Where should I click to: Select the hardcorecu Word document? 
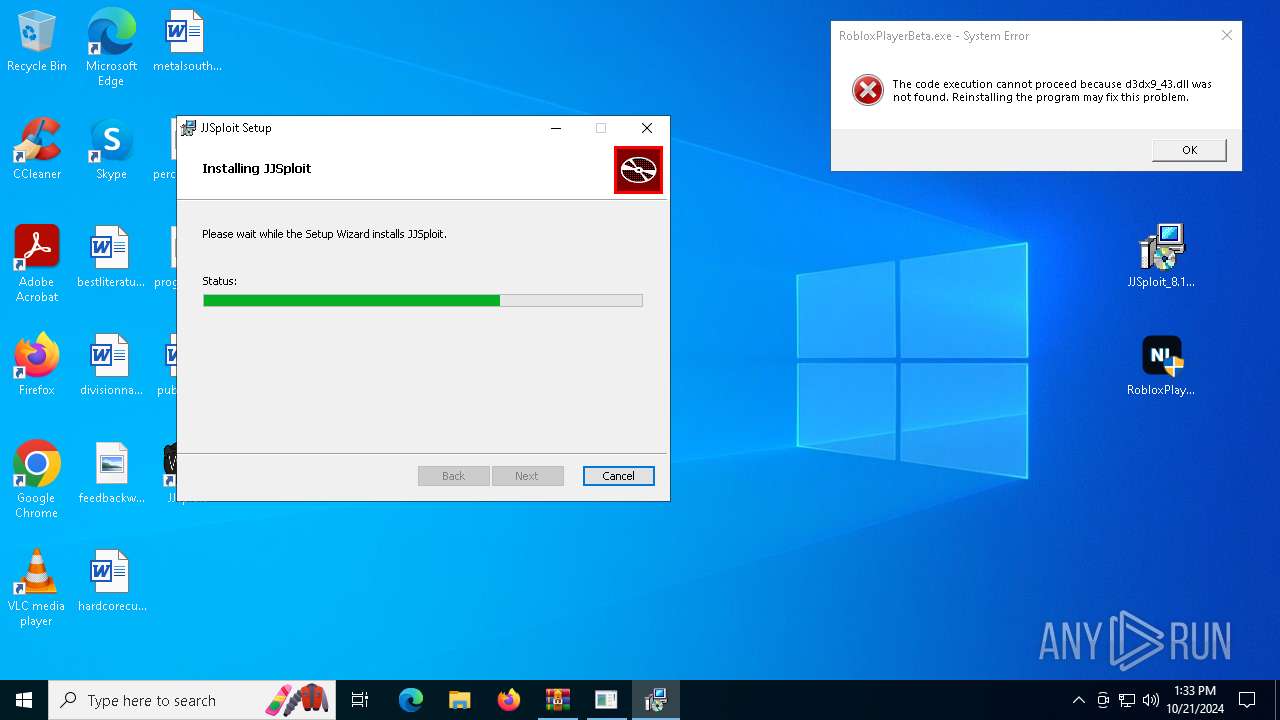pyautogui.click(x=111, y=581)
